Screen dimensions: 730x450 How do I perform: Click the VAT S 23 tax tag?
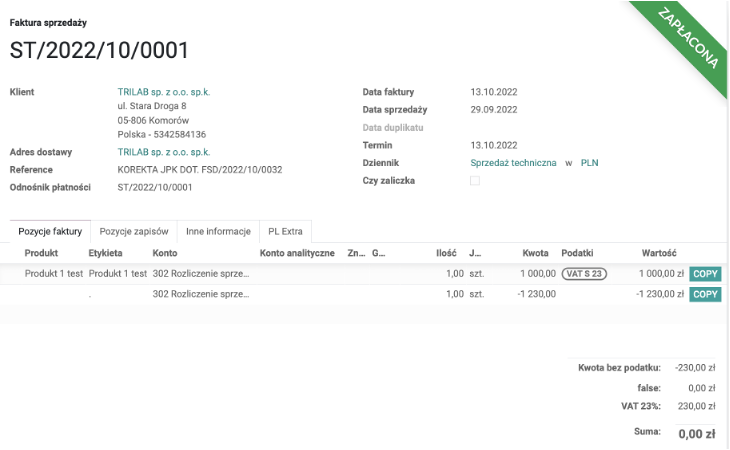[583, 274]
